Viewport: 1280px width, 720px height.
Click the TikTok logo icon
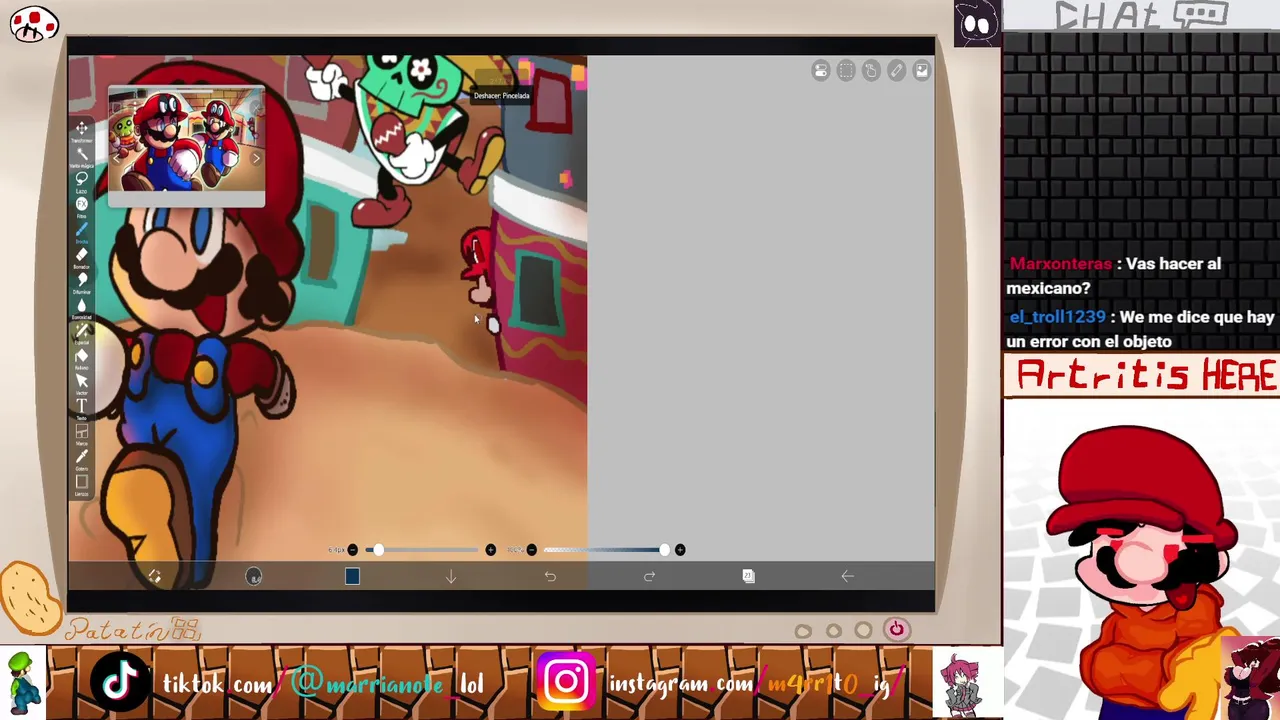click(x=120, y=682)
